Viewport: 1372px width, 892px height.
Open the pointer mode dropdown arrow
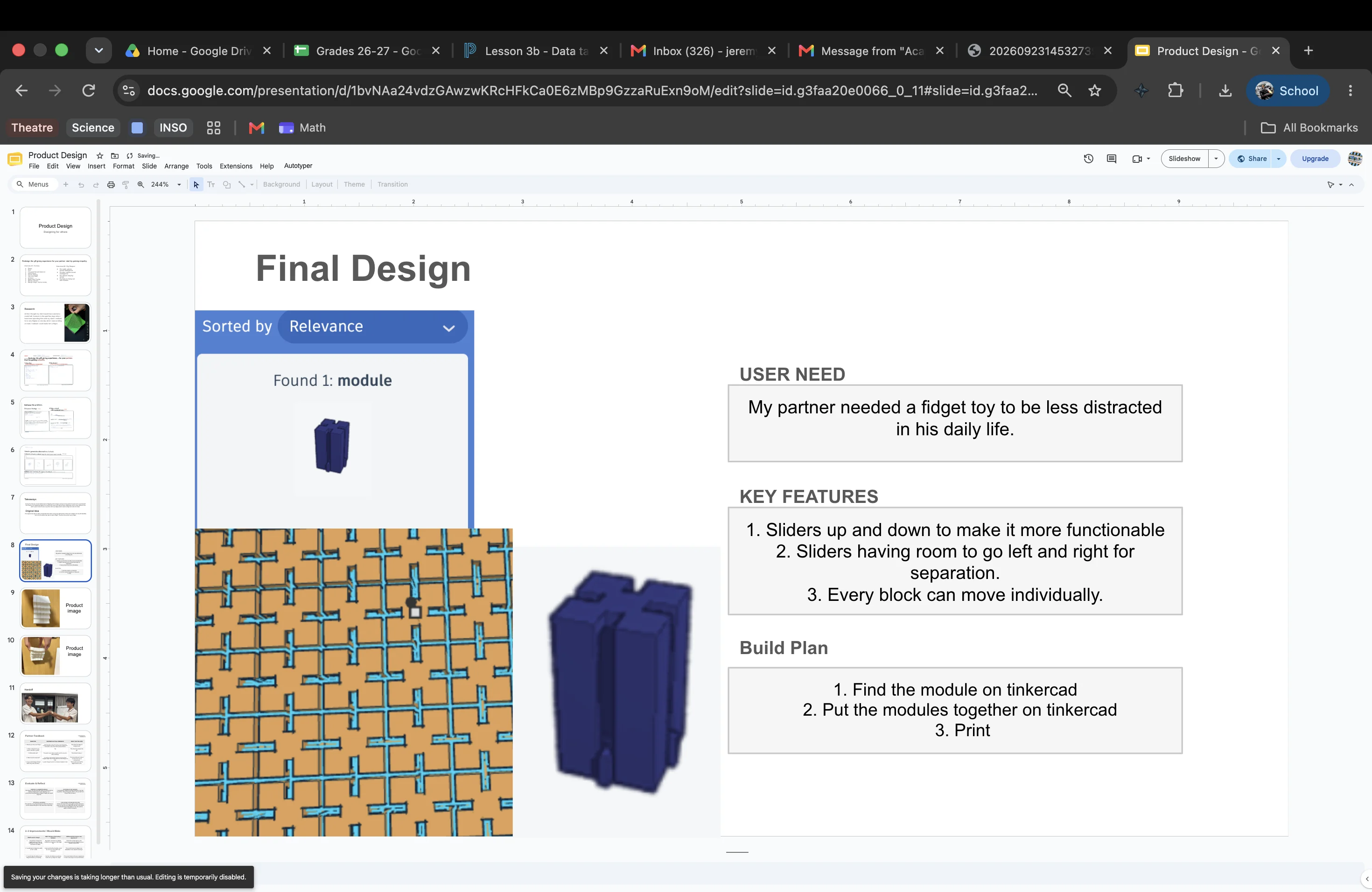click(x=1340, y=184)
